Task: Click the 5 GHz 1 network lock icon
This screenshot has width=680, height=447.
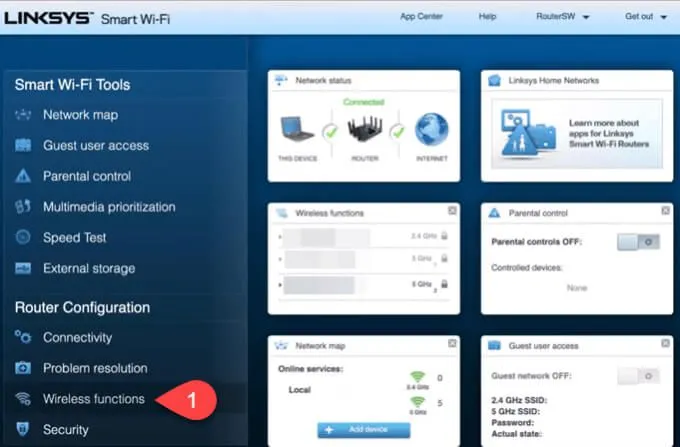Action: (444, 258)
